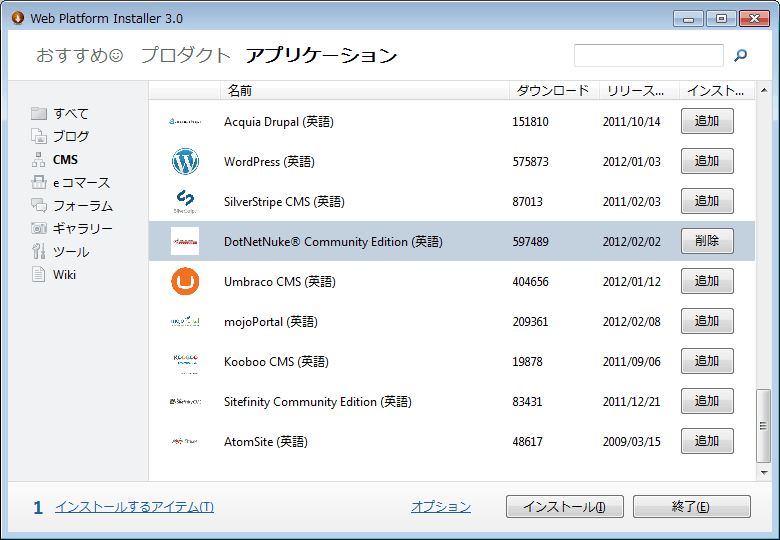780x540 pixels.
Task: Click the すべて folder icon in sidebar
Action: coord(39,113)
